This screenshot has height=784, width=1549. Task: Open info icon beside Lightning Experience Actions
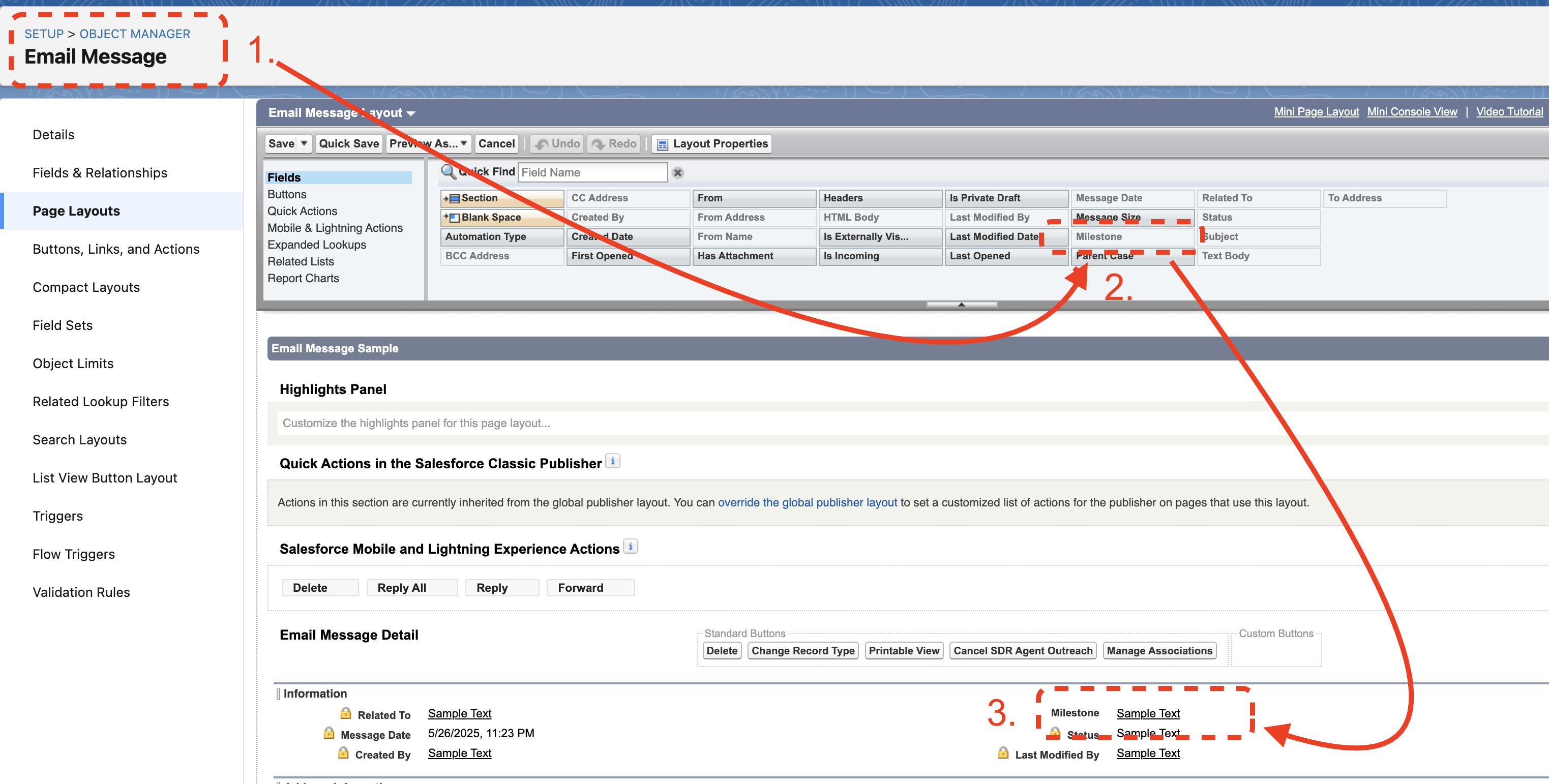pos(630,547)
